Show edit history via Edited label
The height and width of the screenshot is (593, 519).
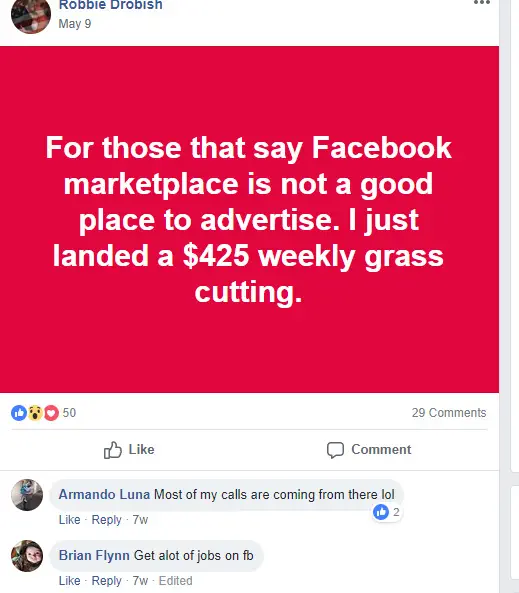click(x=176, y=581)
